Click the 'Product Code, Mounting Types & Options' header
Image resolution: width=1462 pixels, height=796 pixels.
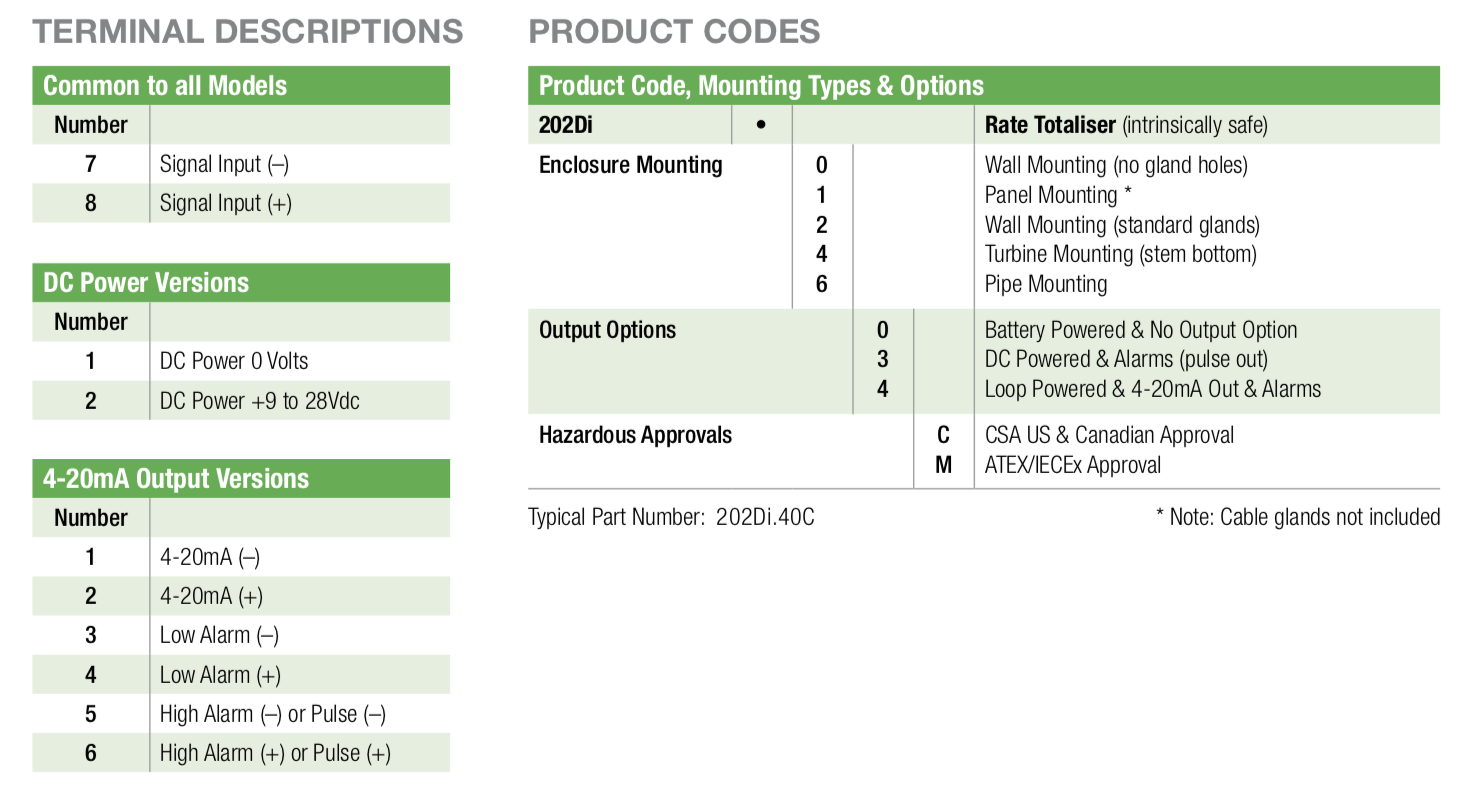pos(761,86)
